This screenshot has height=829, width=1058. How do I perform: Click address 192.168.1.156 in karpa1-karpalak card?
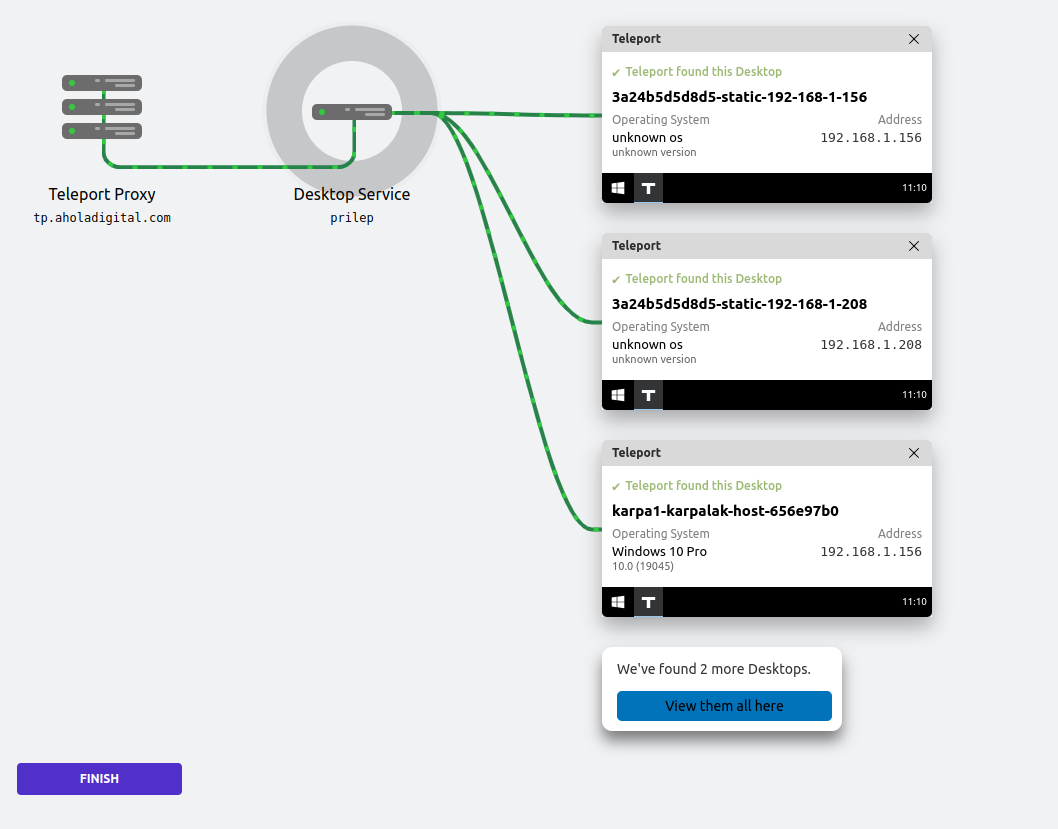point(870,552)
